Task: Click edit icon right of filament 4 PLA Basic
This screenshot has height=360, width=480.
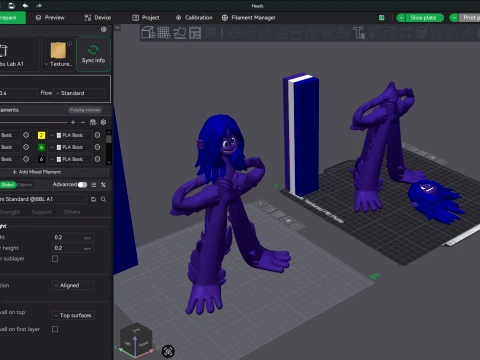Action: coord(97,147)
